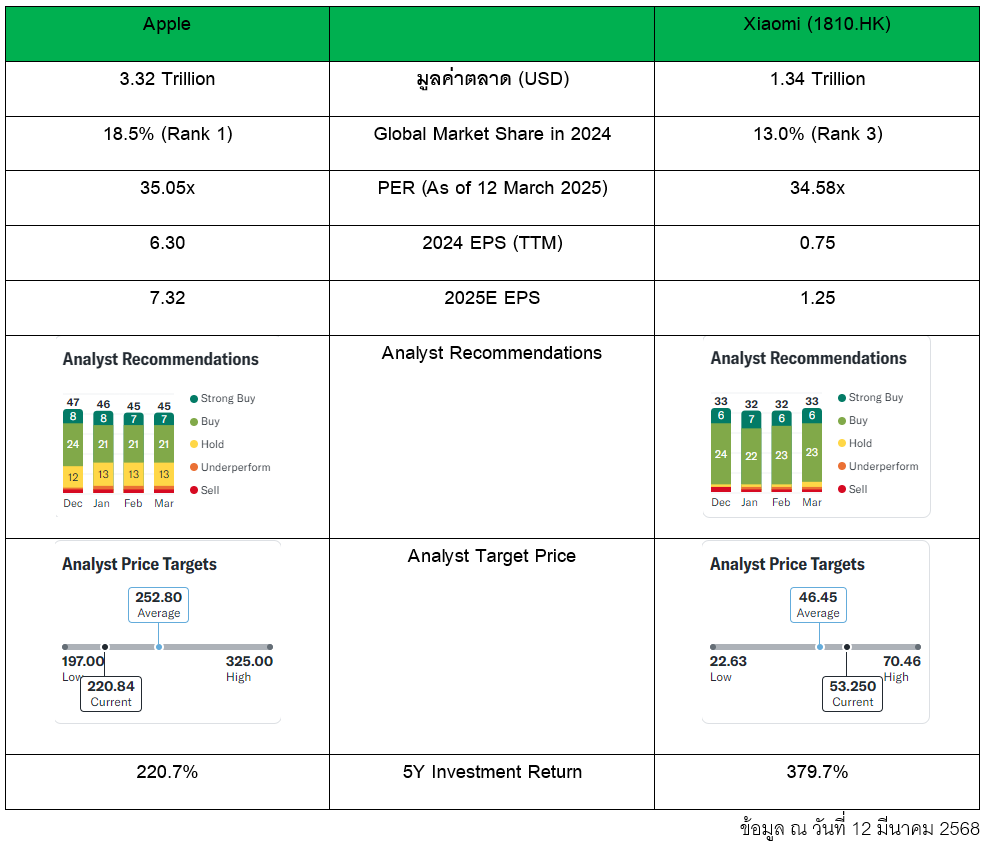Screen dimensions: 984x841
Task: Click Apple's 220.84 Current price box
Action: pos(111,694)
